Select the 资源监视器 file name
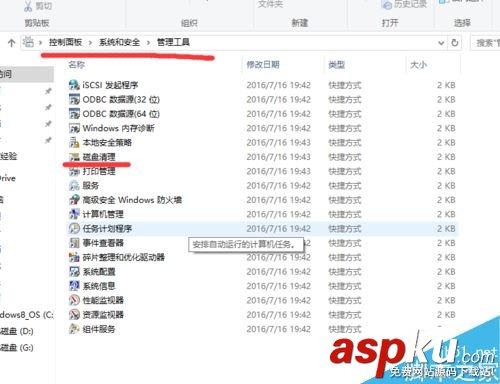The width and height of the screenshot is (500, 384). click(103, 314)
